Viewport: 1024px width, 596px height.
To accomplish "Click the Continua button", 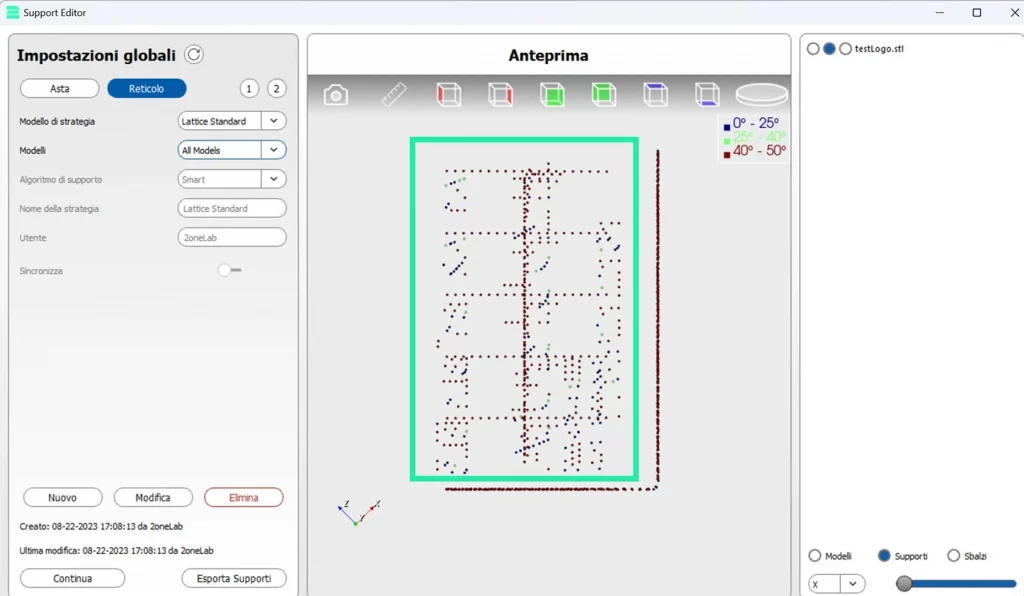I will pos(72,578).
